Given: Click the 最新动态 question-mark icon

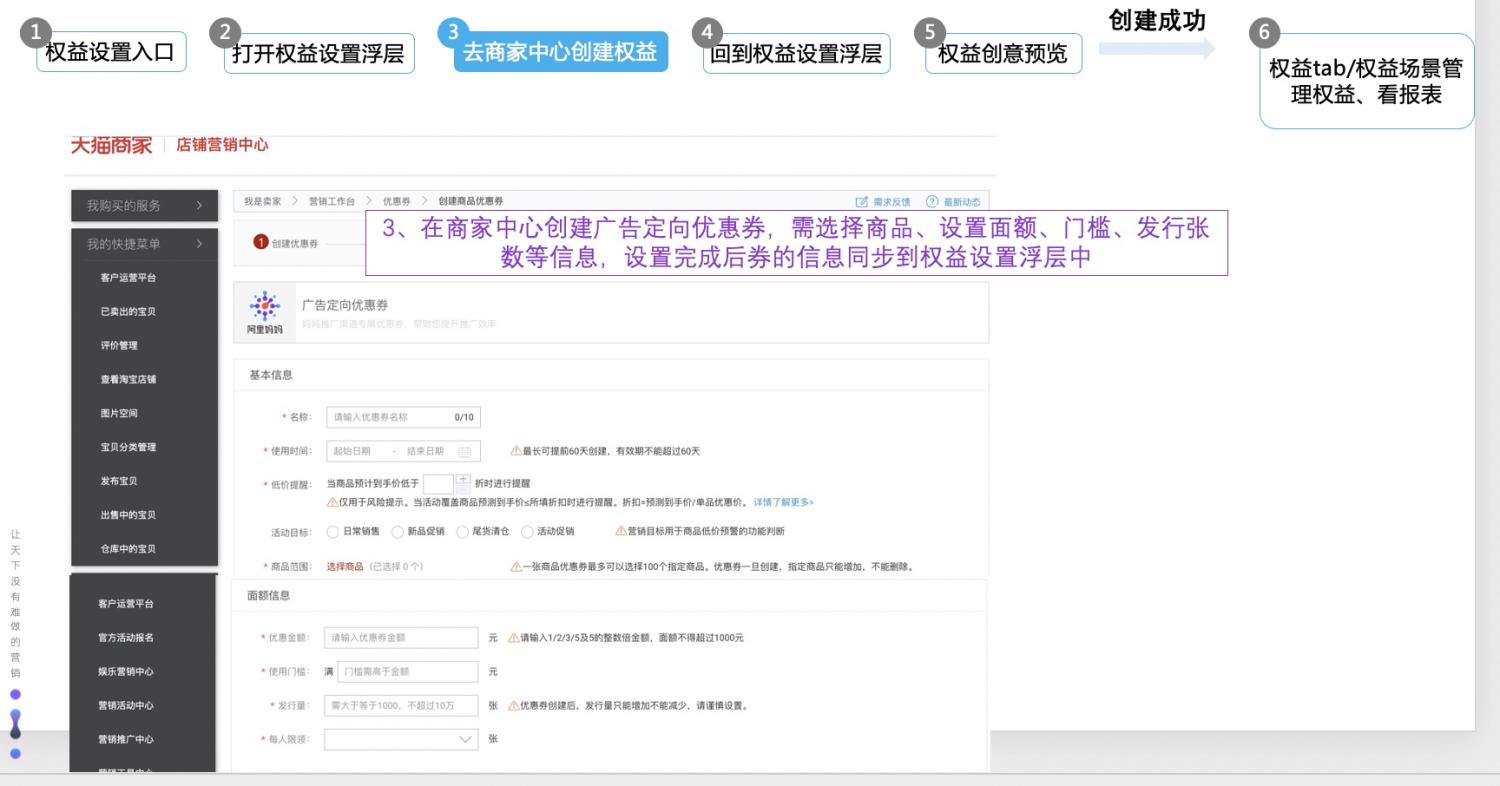Looking at the screenshot, I should (930, 200).
